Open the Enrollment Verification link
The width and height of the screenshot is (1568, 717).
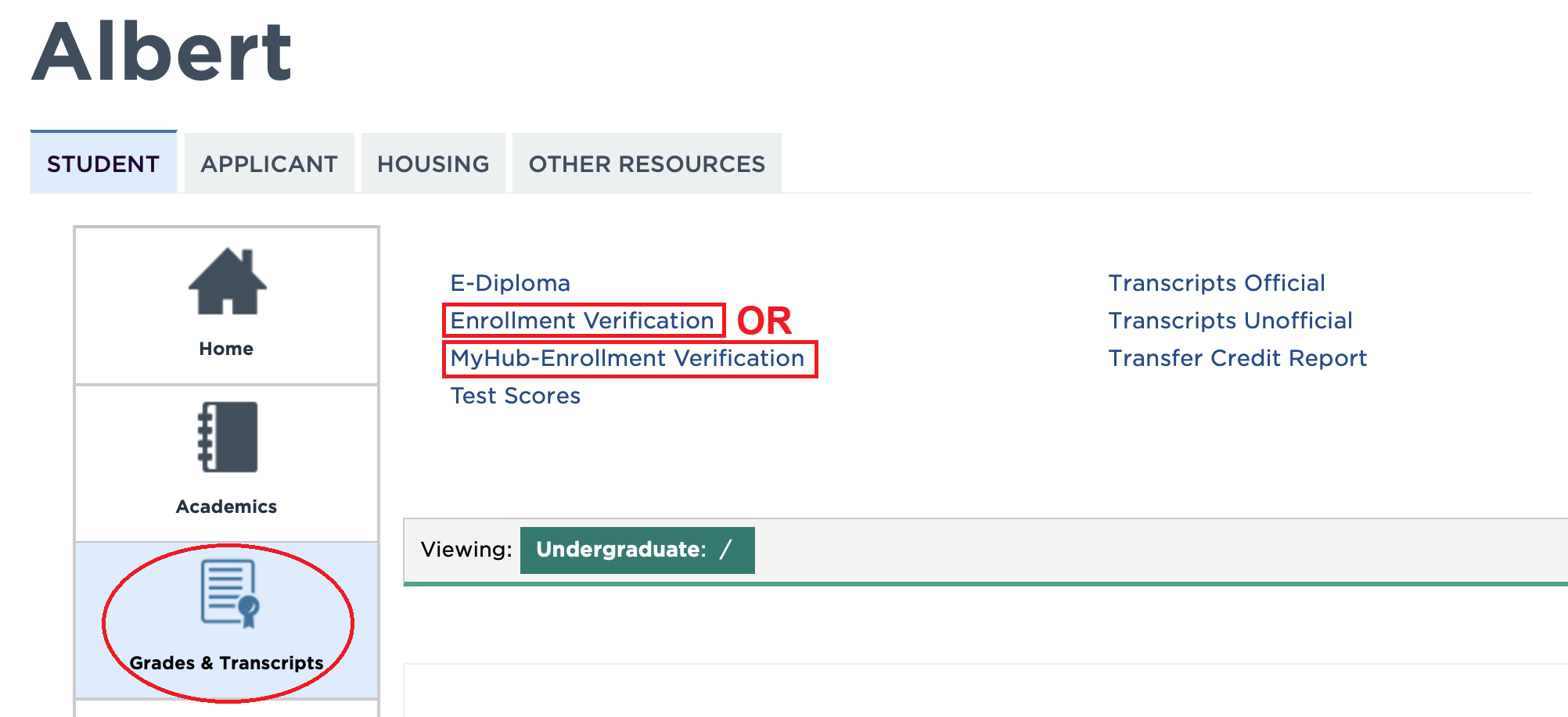click(x=582, y=321)
